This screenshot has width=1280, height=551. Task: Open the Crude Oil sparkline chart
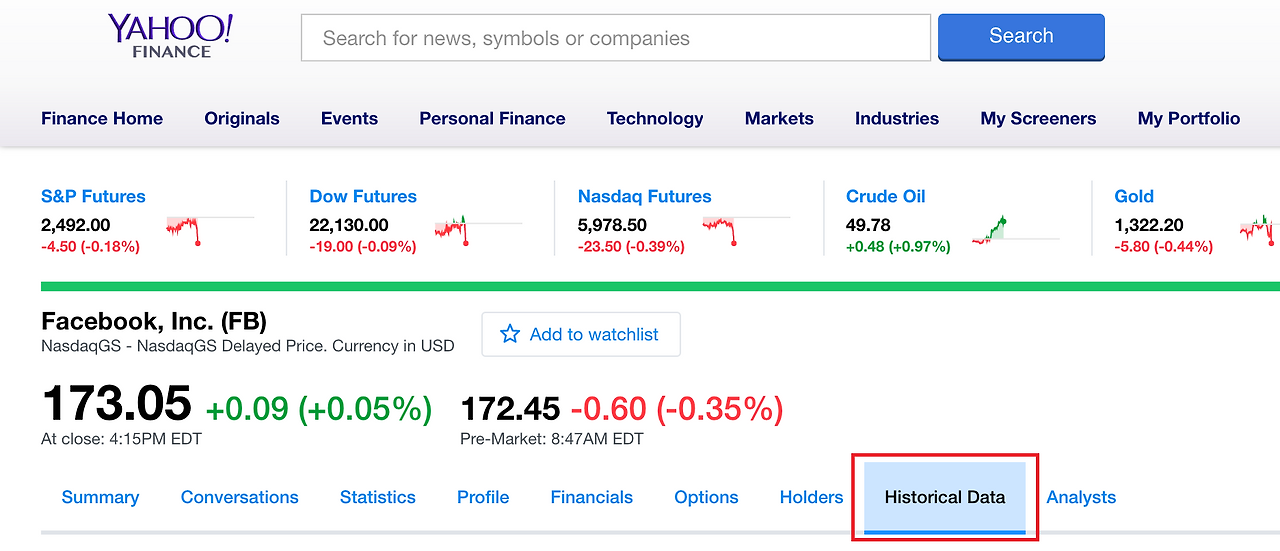pyautogui.click(x=990, y=231)
